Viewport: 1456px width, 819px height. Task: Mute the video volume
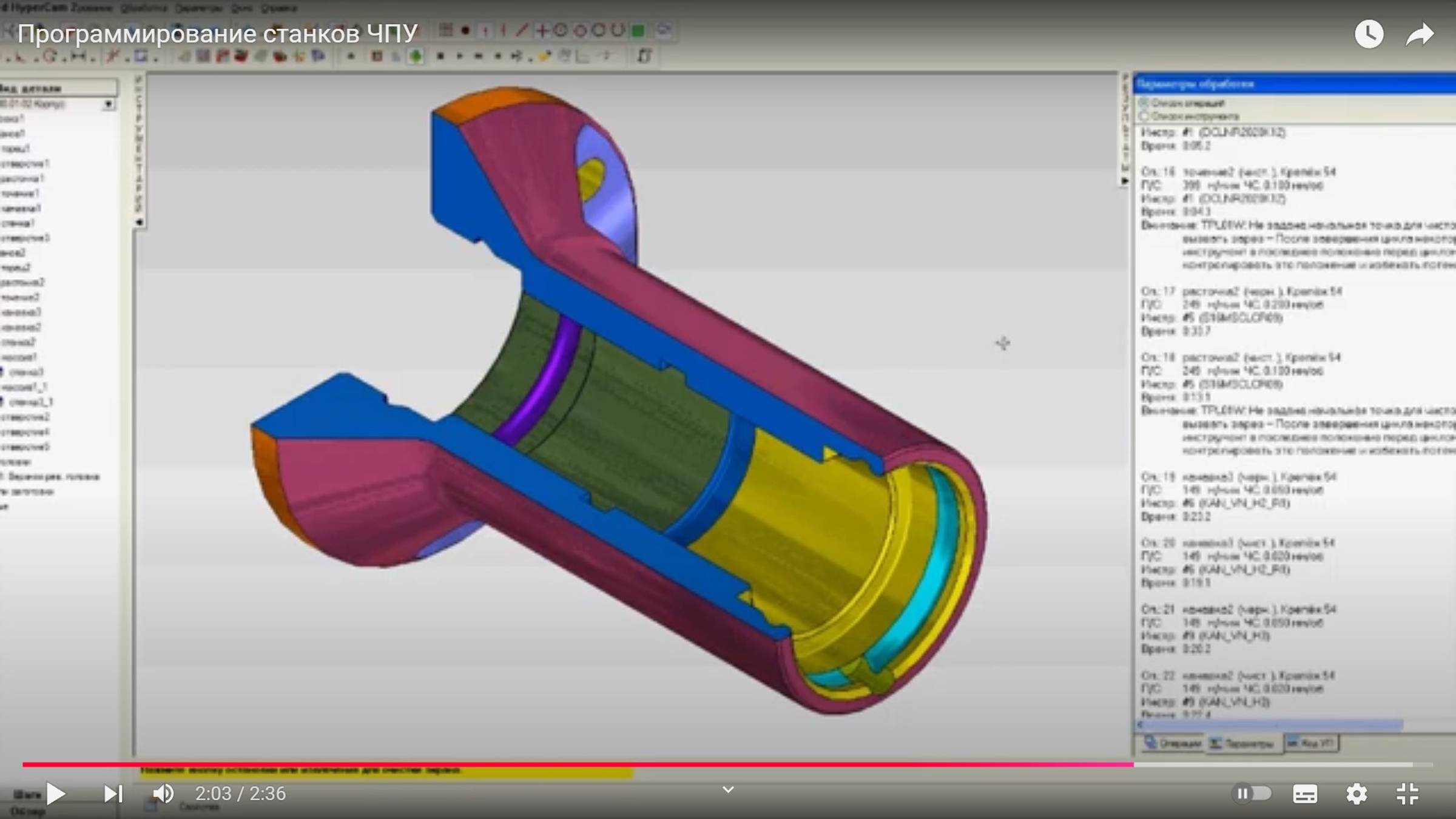[x=163, y=794]
